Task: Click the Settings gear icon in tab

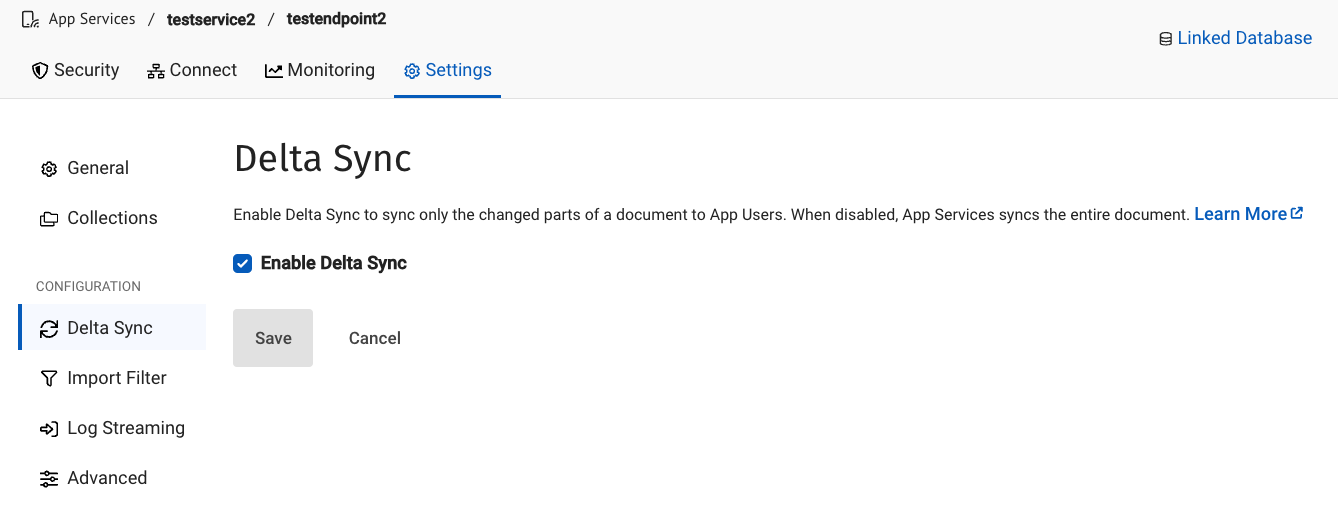Action: [412, 71]
